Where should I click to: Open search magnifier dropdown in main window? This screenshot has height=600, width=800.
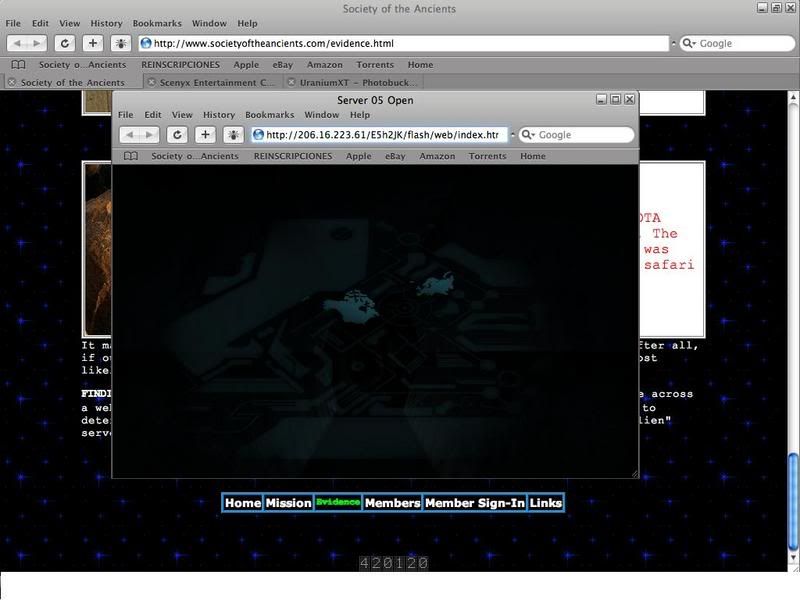click(689, 43)
